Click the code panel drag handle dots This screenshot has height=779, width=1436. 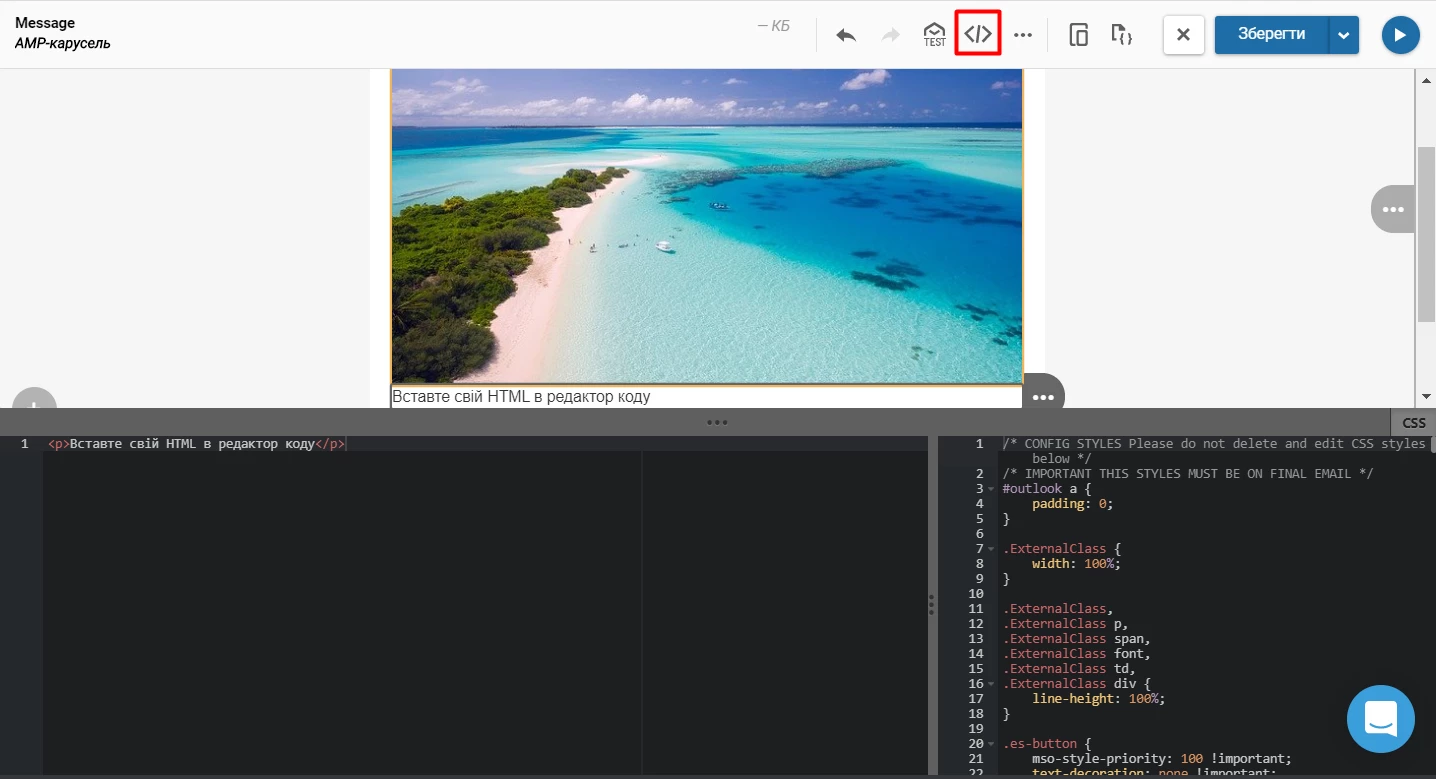[717, 422]
